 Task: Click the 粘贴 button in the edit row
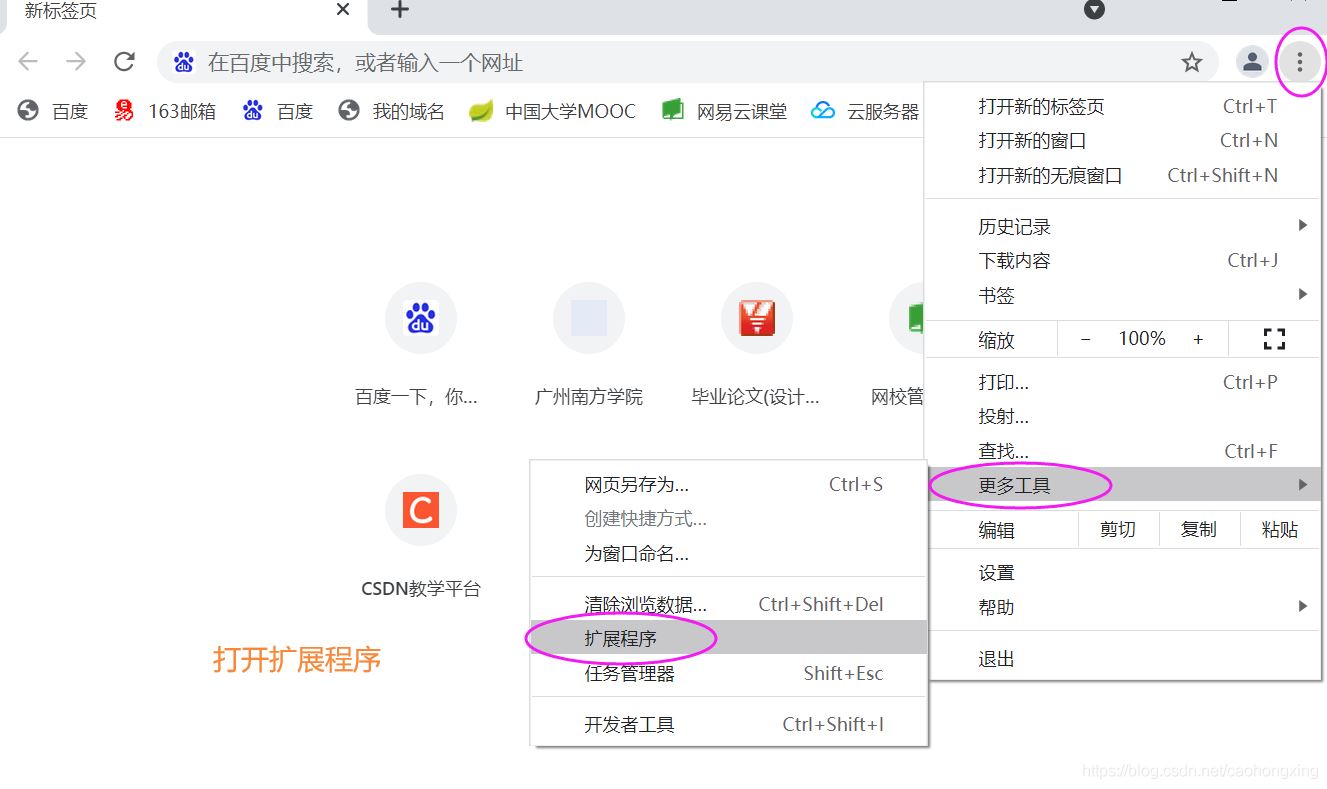tap(1280, 530)
